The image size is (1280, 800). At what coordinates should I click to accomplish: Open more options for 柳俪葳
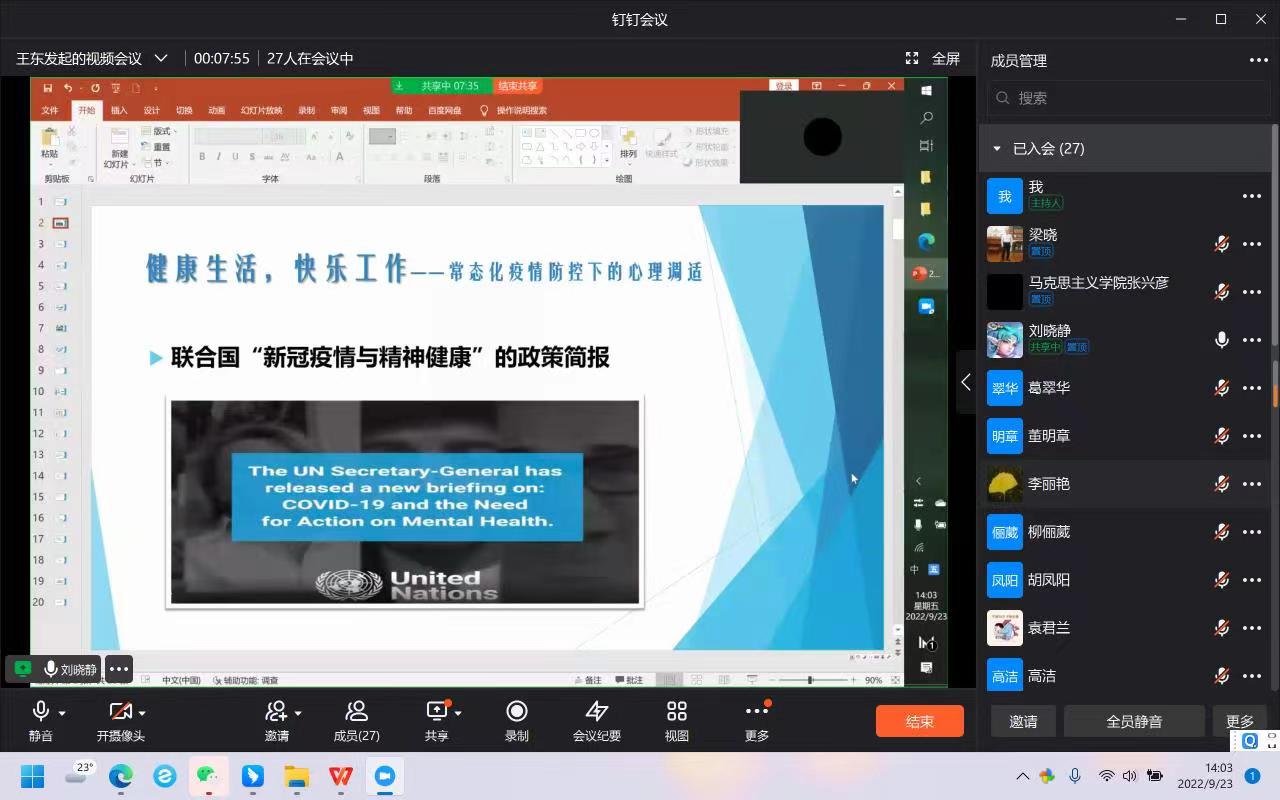pos(1252,532)
